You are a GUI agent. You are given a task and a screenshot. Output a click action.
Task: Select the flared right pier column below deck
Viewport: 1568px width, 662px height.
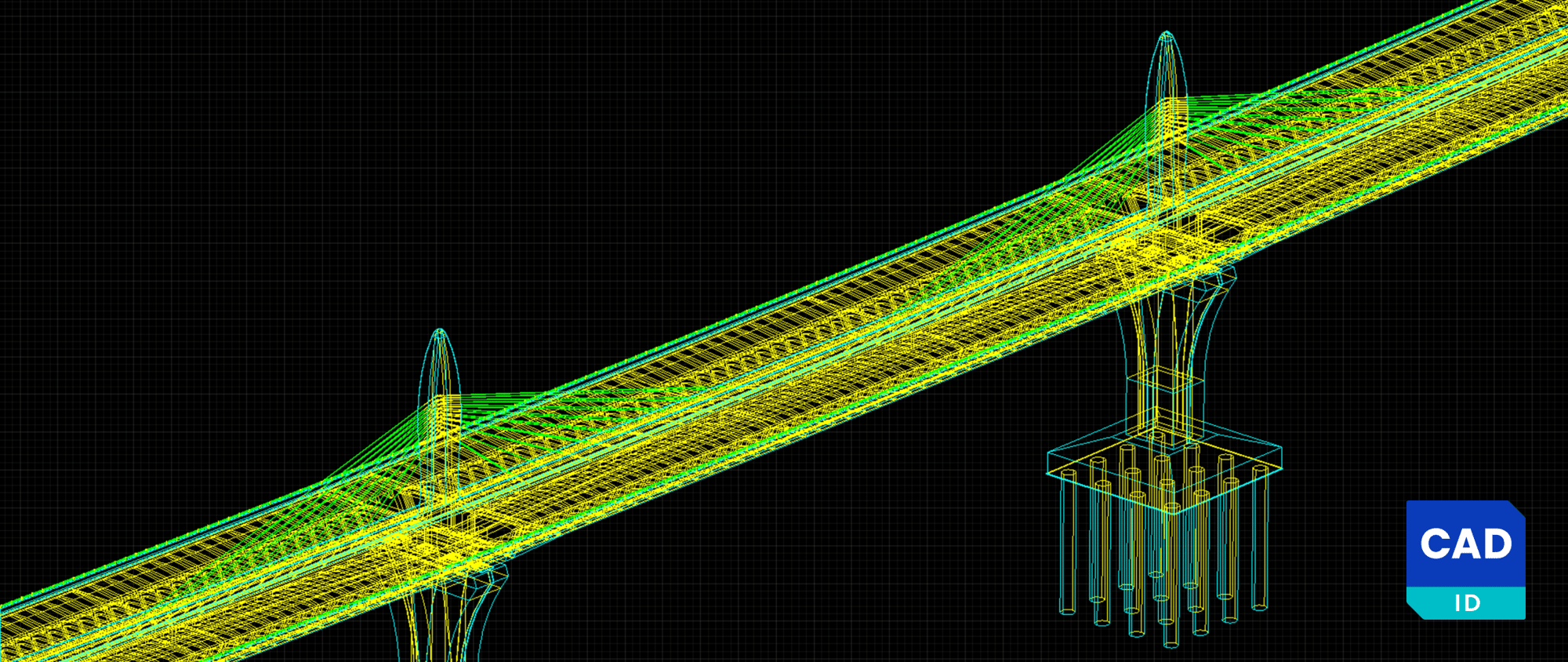1166,329
